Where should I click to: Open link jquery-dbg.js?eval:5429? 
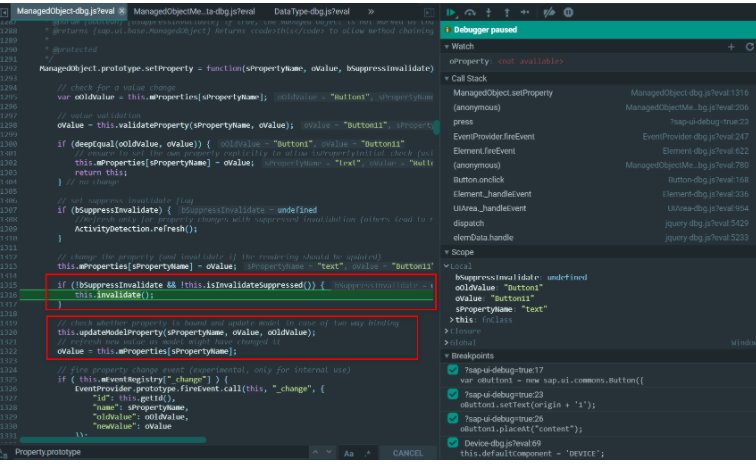tap(707, 223)
